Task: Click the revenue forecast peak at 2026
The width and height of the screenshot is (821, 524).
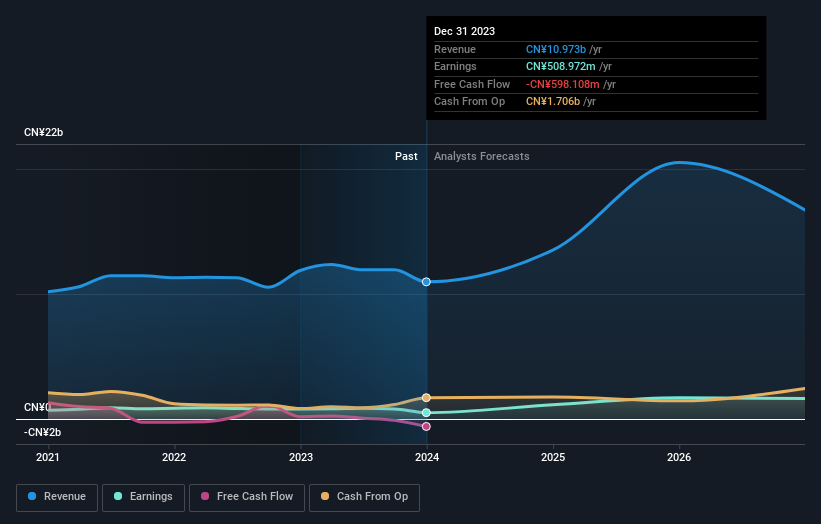Action: pos(679,162)
